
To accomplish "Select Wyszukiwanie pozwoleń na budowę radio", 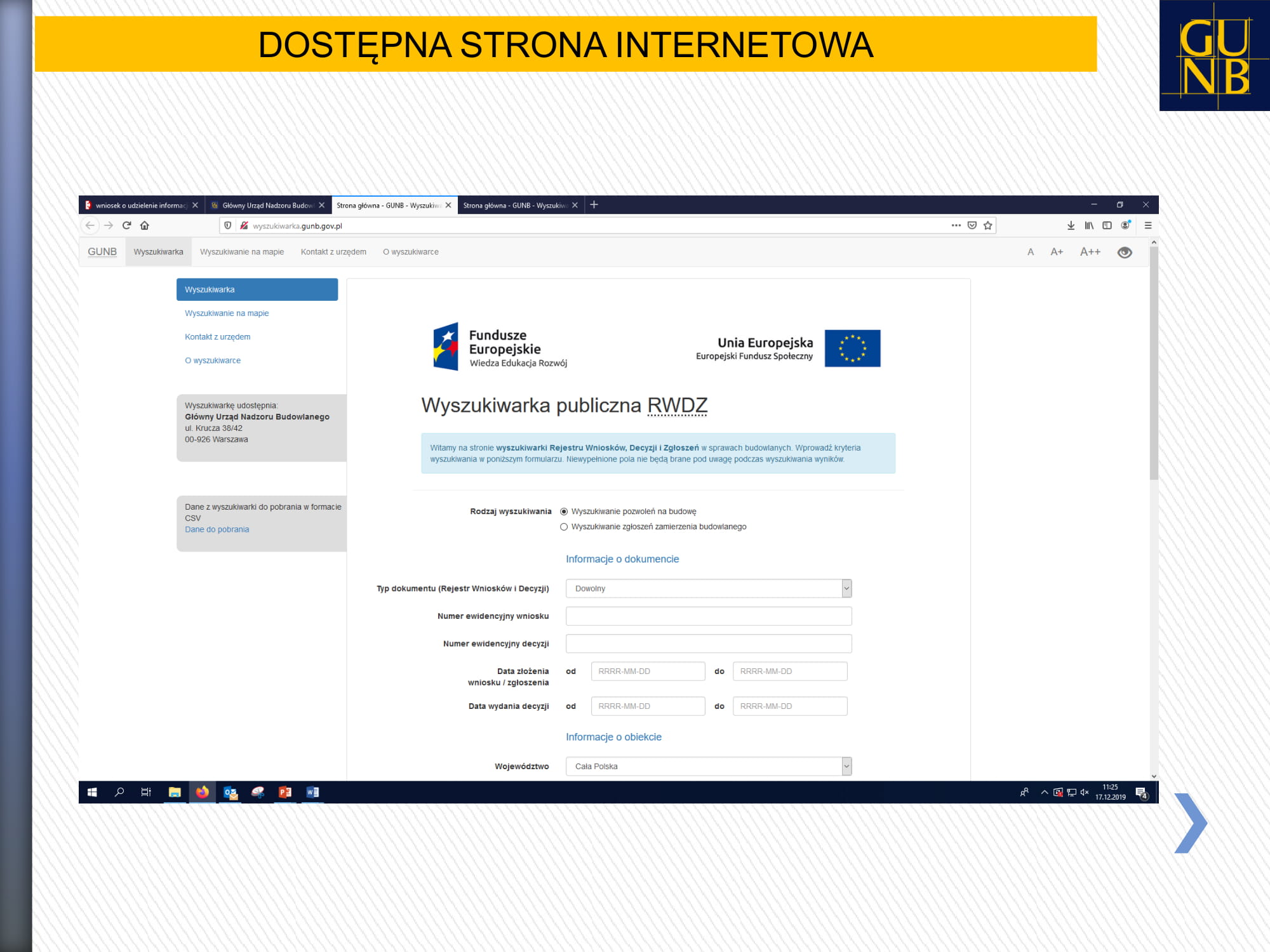I will pos(564,512).
